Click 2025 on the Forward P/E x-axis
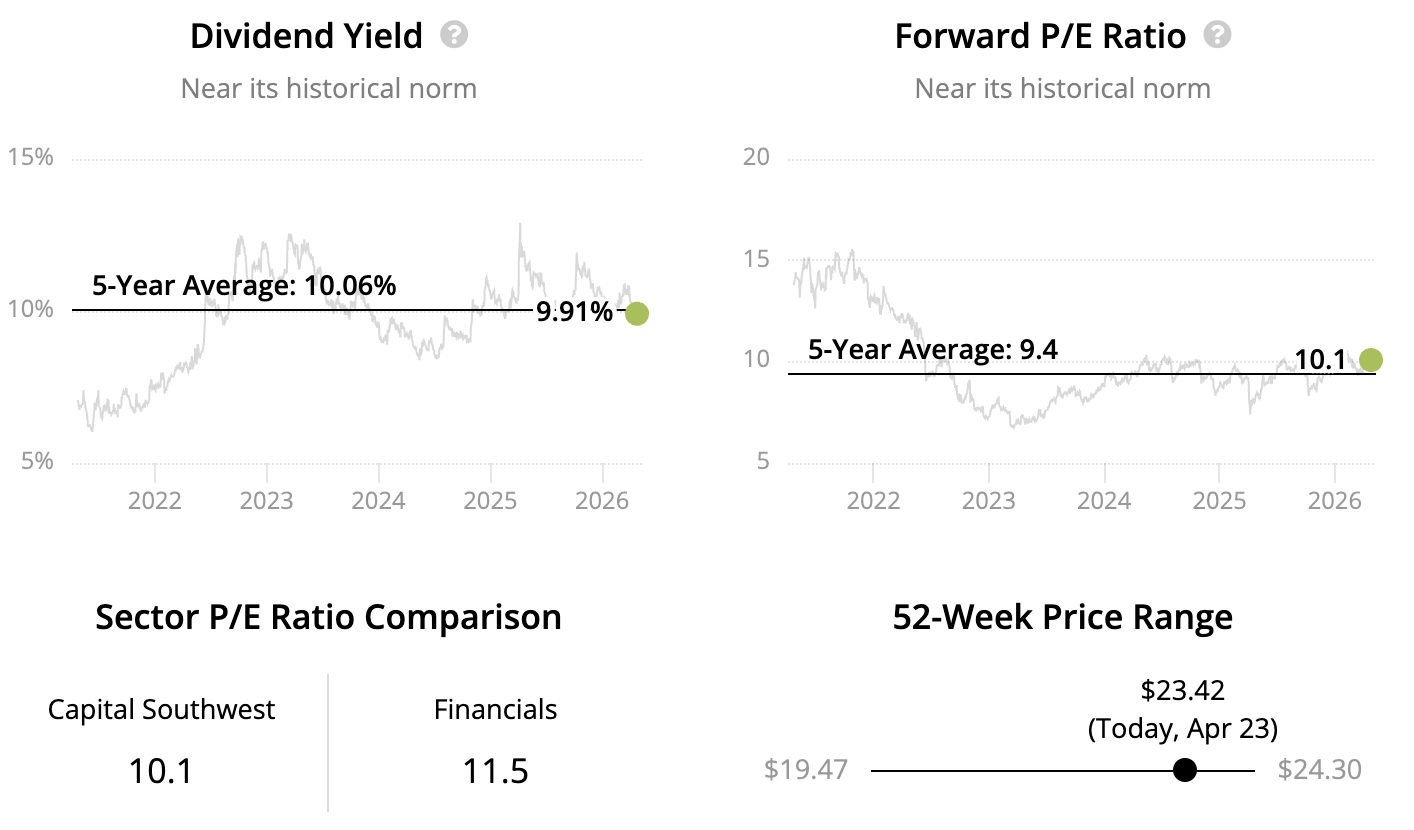Image resolution: width=1414 pixels, height=830 pixels. (x=1219, y=499)
